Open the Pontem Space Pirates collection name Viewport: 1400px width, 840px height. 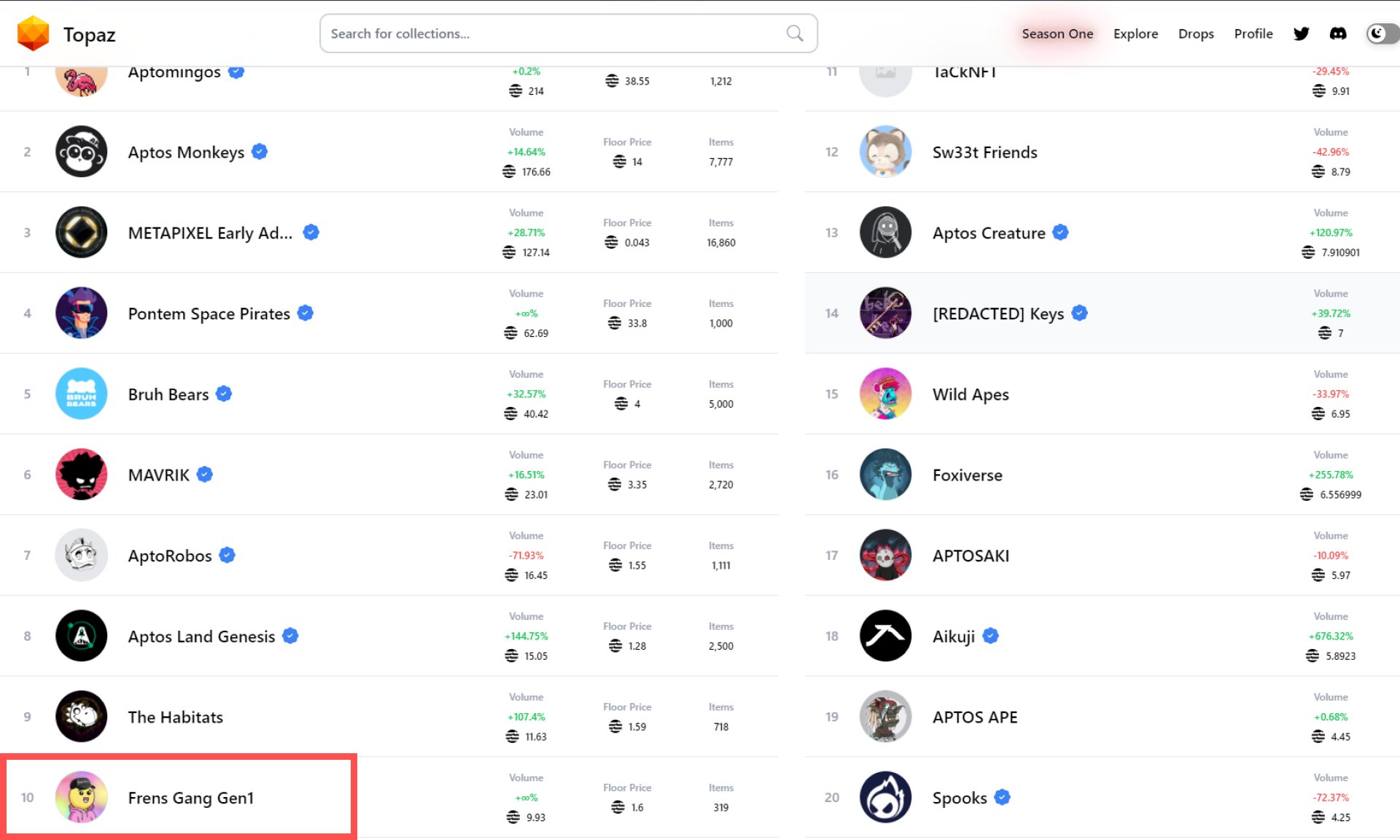[209, 314]
